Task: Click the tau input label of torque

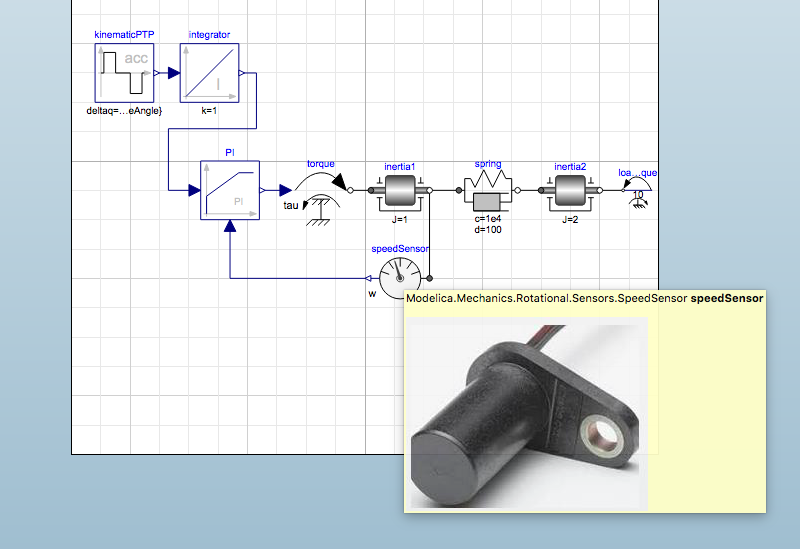Action: click(x=291, y=205)
